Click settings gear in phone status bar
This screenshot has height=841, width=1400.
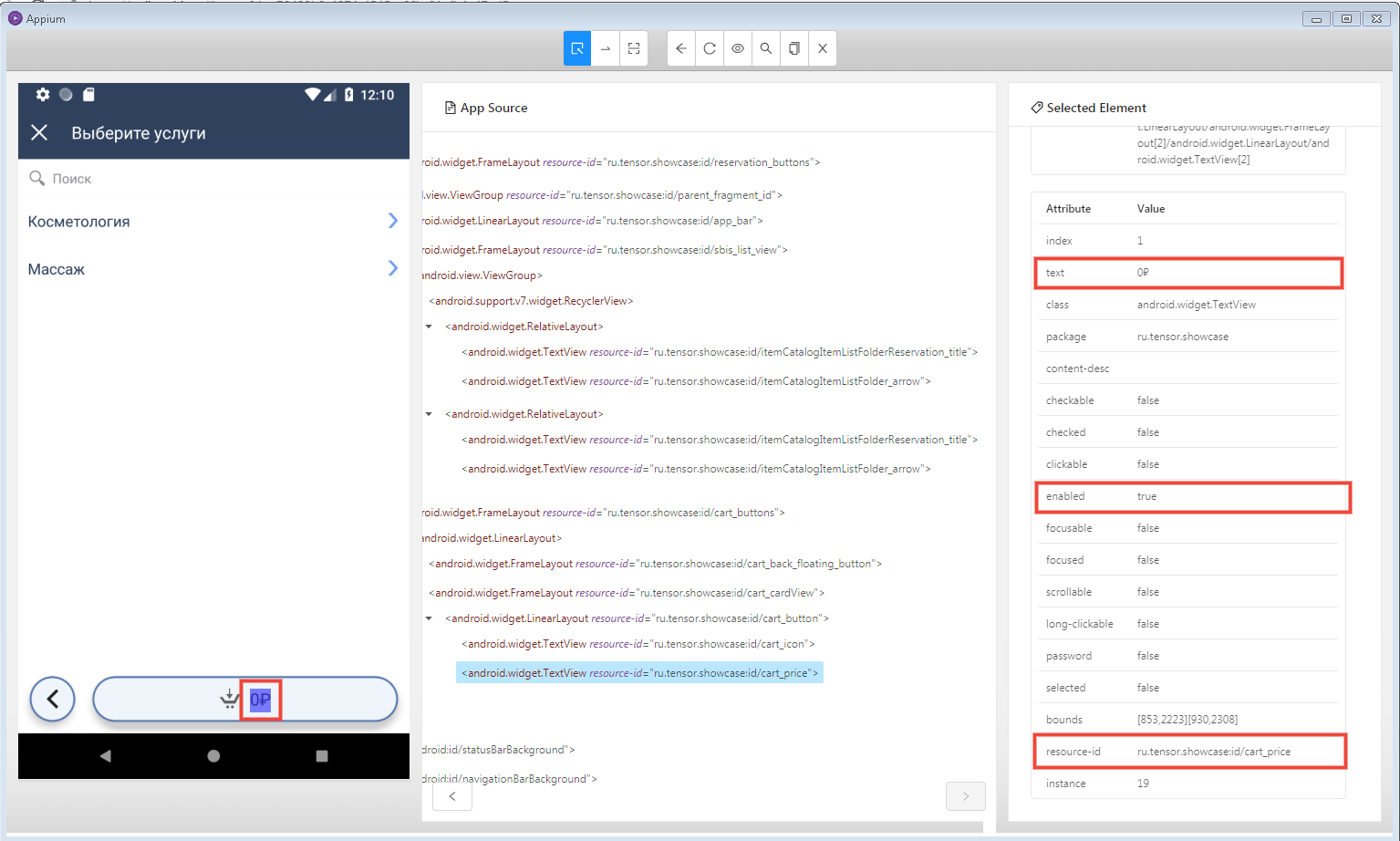[x=43, y=95]
